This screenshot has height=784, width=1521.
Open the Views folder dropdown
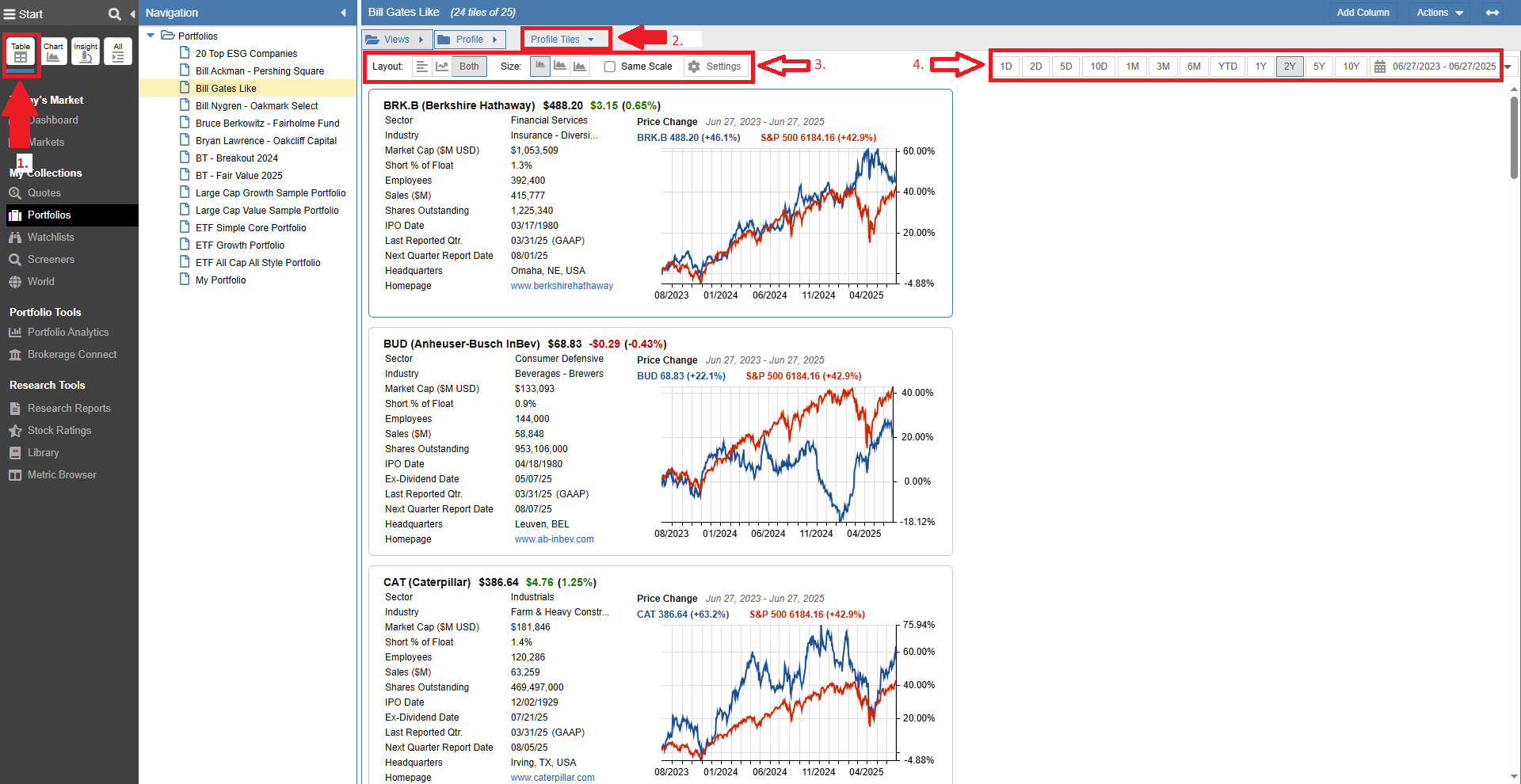(x=397, y=40)
